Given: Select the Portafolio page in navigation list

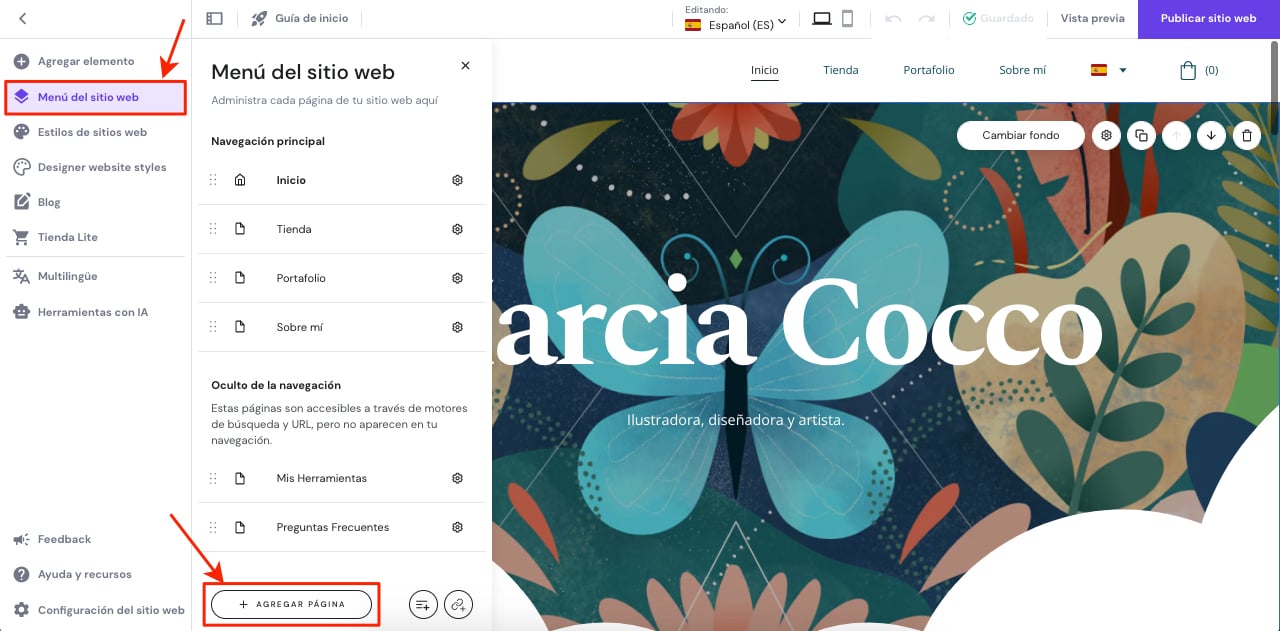Looking at the screenshot, I should [x=301, y=278].
